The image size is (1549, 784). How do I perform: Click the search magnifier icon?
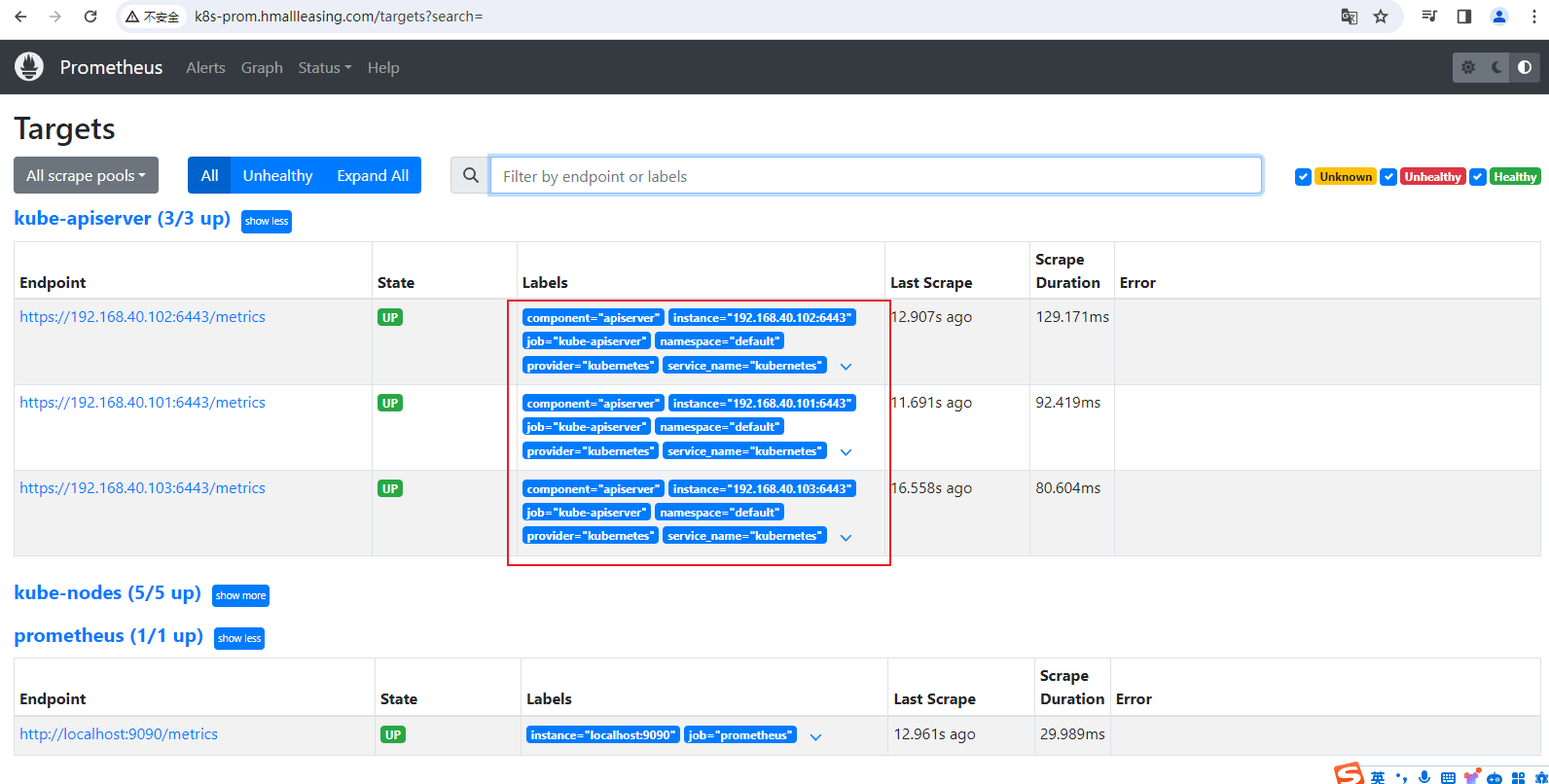pos(471,176)
